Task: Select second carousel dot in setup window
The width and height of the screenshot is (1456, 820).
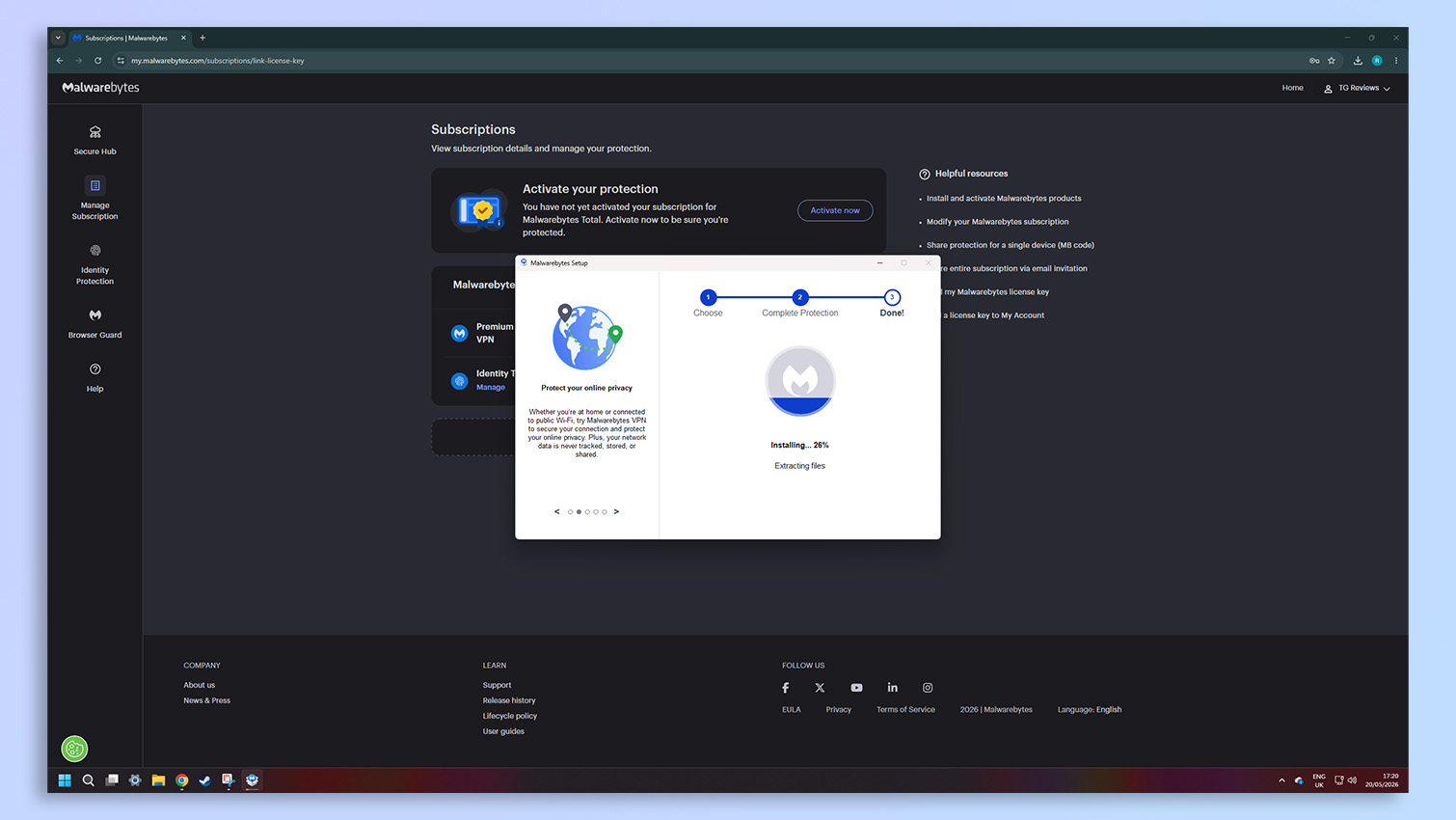Action: point(579,512)
